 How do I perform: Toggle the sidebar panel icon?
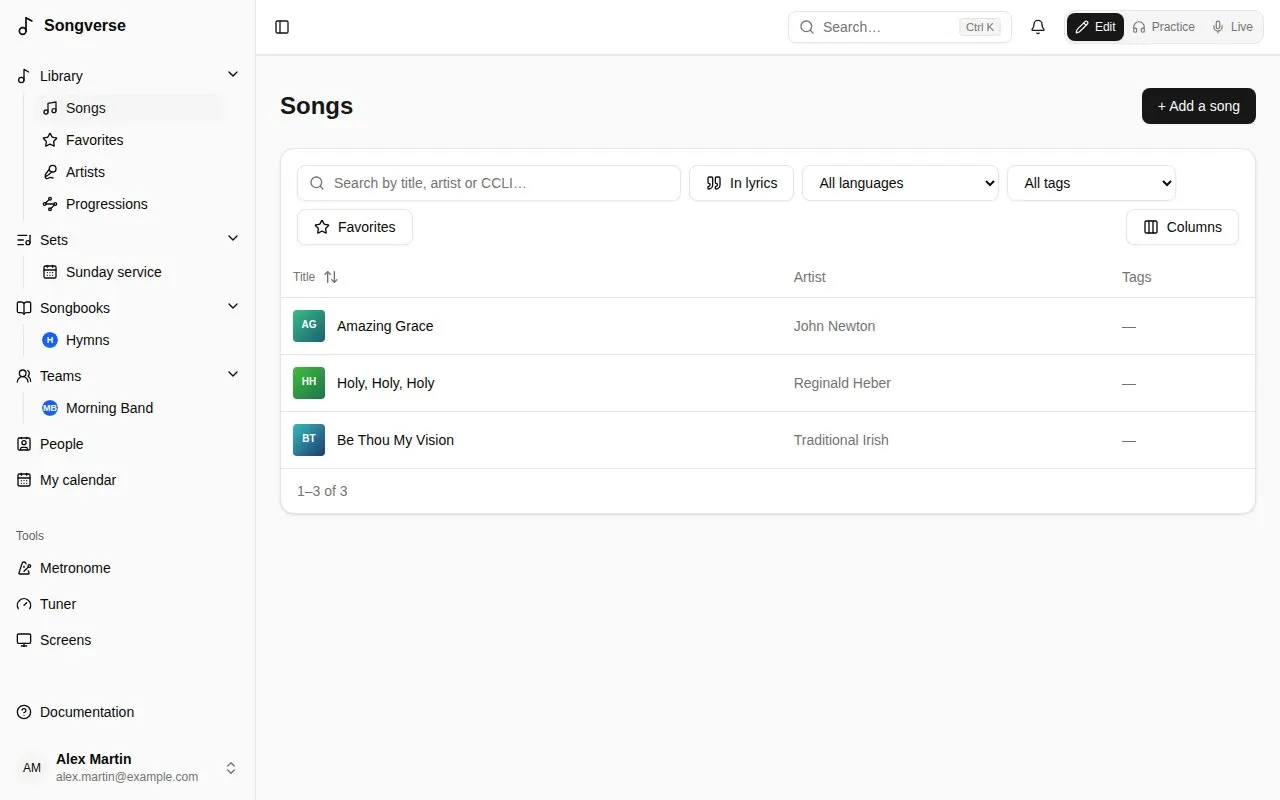(x=282, y=27)
